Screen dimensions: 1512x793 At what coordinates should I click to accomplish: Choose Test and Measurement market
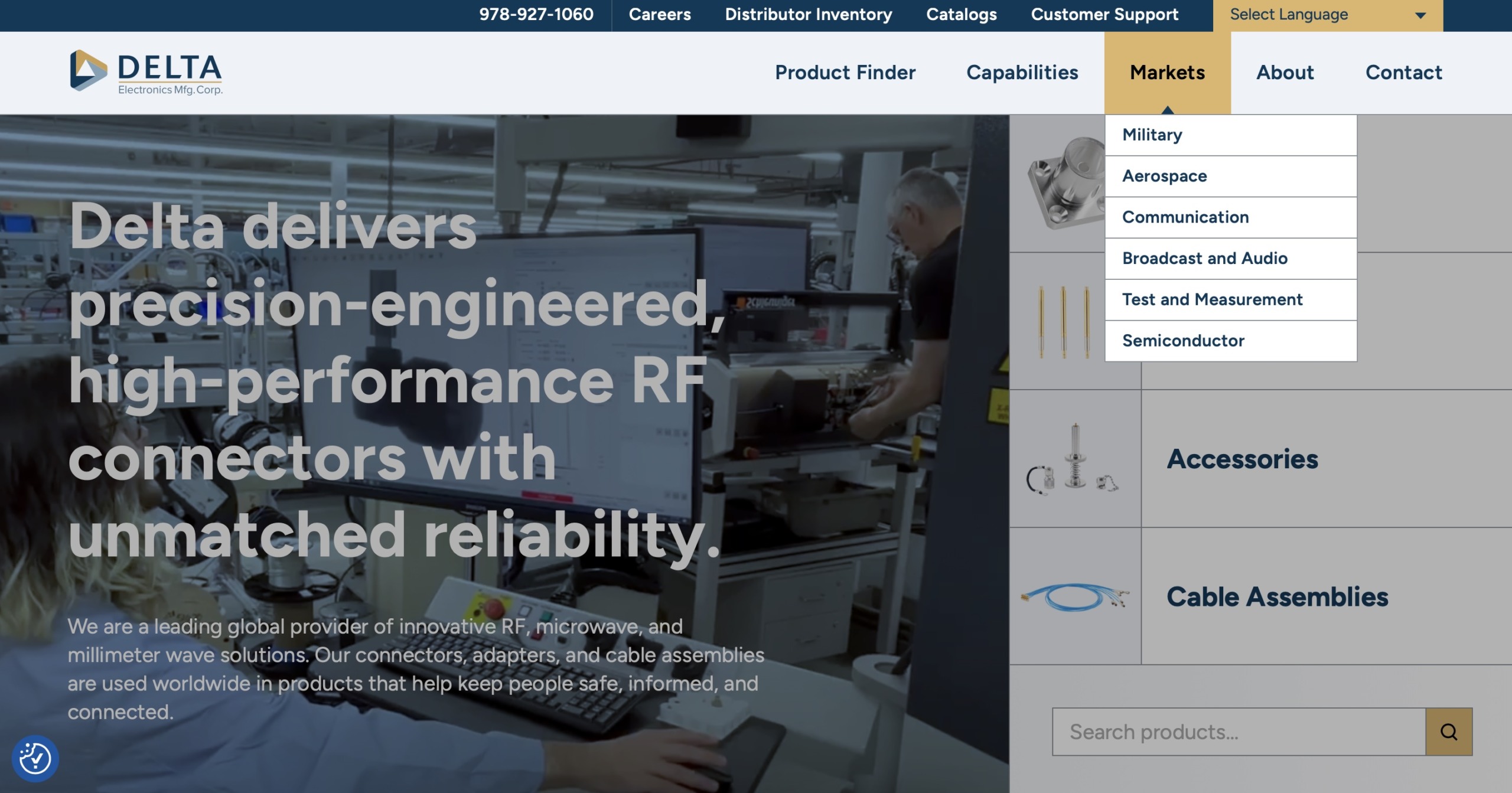click(1212, 299)
